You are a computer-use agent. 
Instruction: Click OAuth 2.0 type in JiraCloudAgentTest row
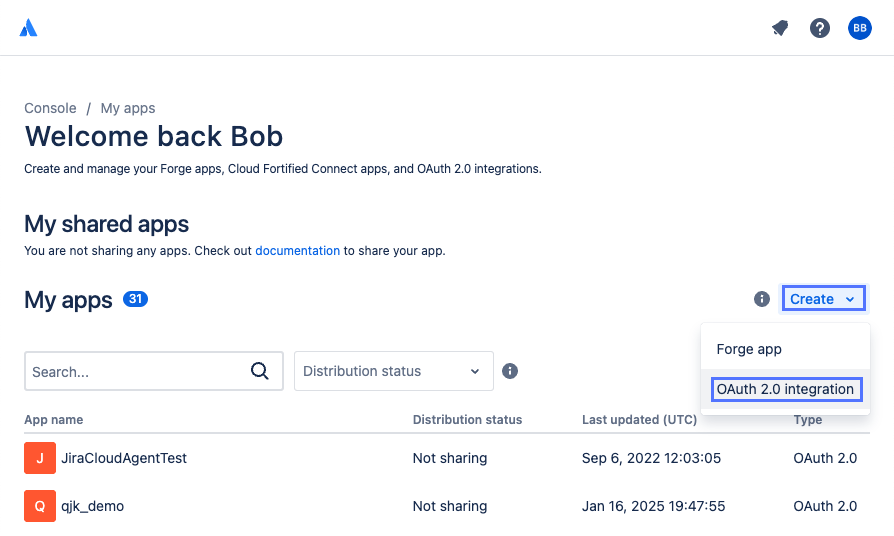click(825, 458)
